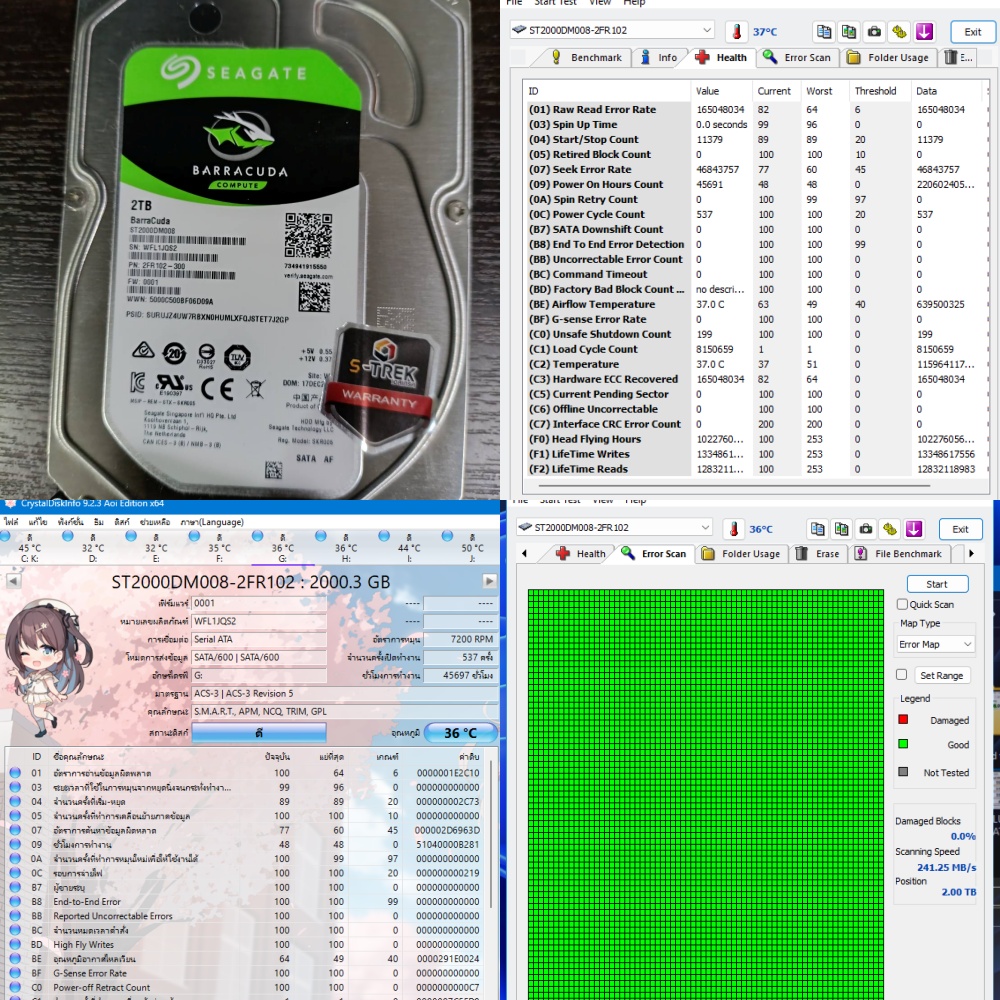1000x1000 pixels.
Task: Click the thermometer icon next to 37°C
Action: click(737, 31)
